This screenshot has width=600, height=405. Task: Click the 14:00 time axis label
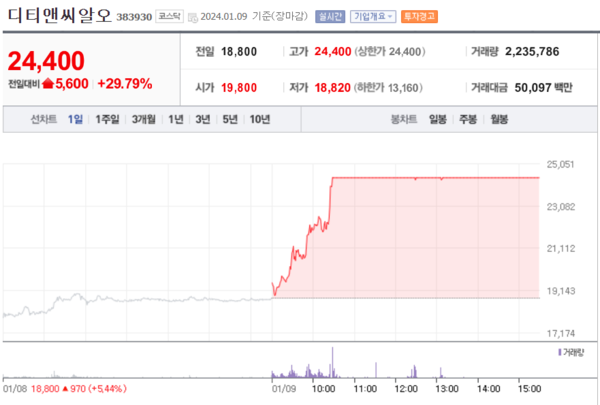[489, 389]
